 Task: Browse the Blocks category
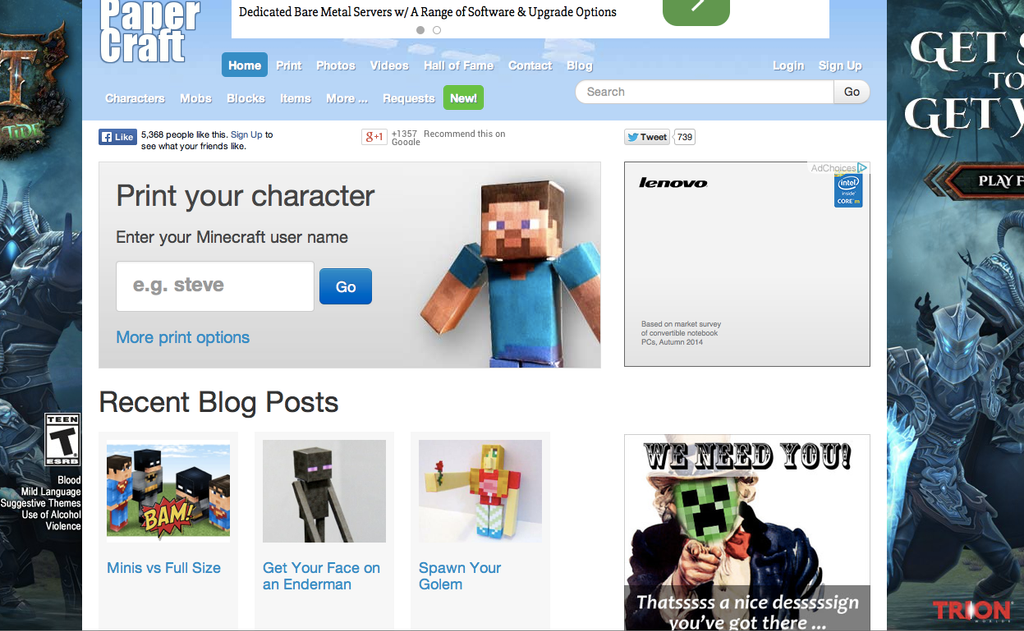[246, 98]
